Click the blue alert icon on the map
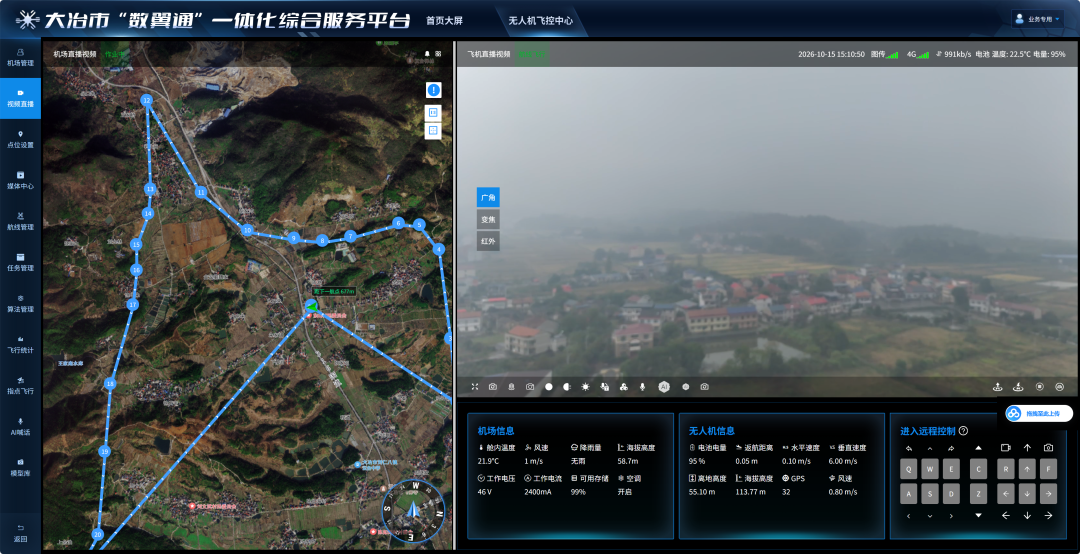Screen dimensions: 1080x554 [433, 90]
